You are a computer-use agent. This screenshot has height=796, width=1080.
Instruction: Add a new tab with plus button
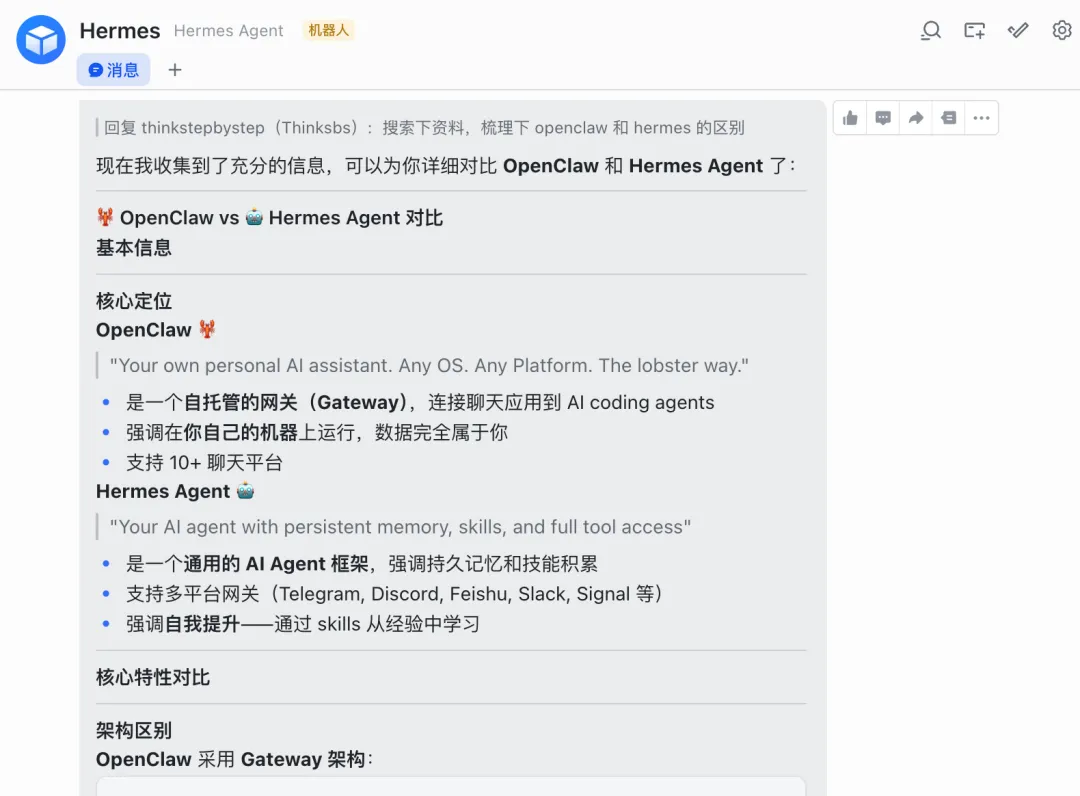[x=175, y=70]
